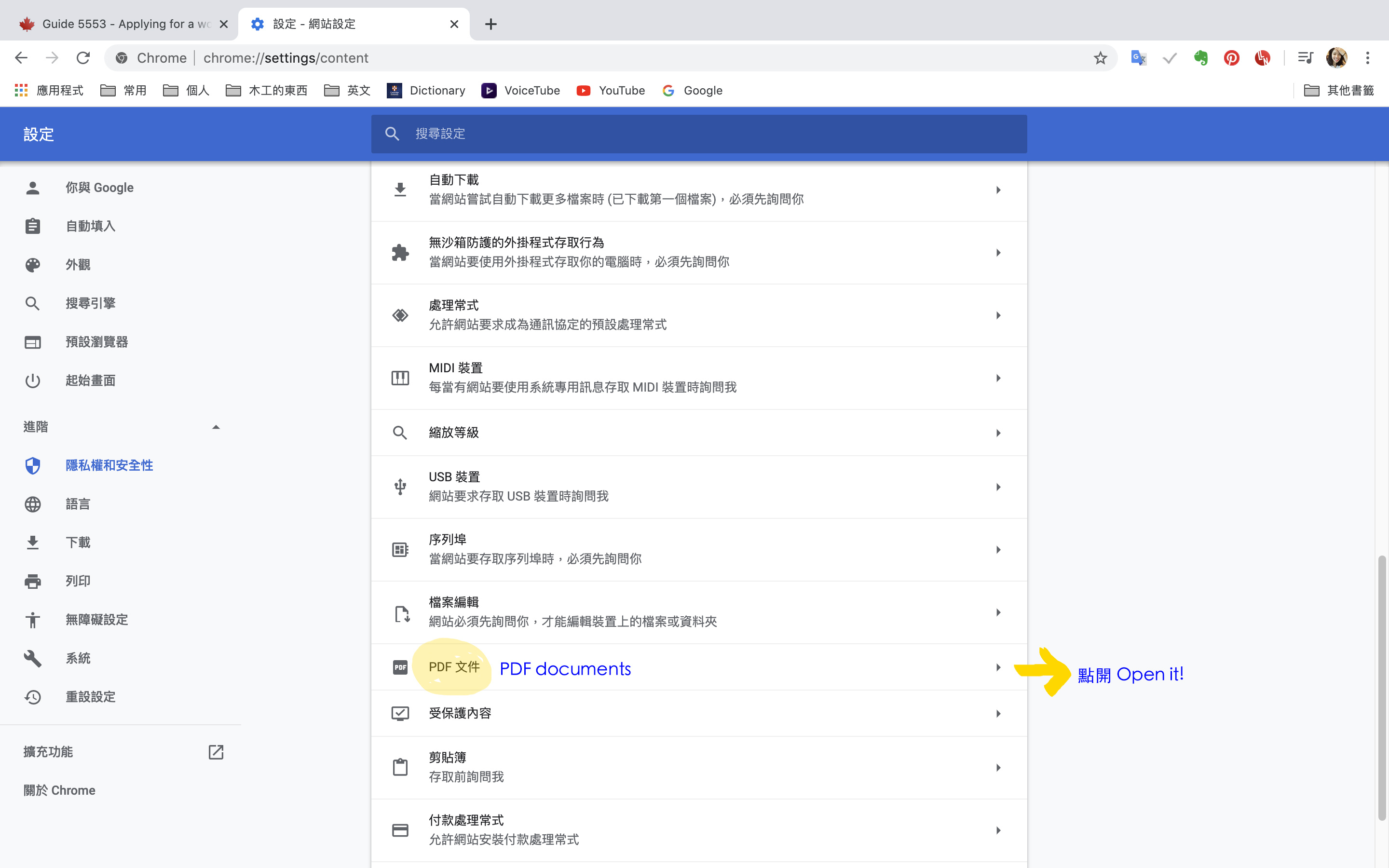The height and width of the screenshot is (868, 1389).
Task: Click the forward navigation arrow
Action: [x=52, y=58]
